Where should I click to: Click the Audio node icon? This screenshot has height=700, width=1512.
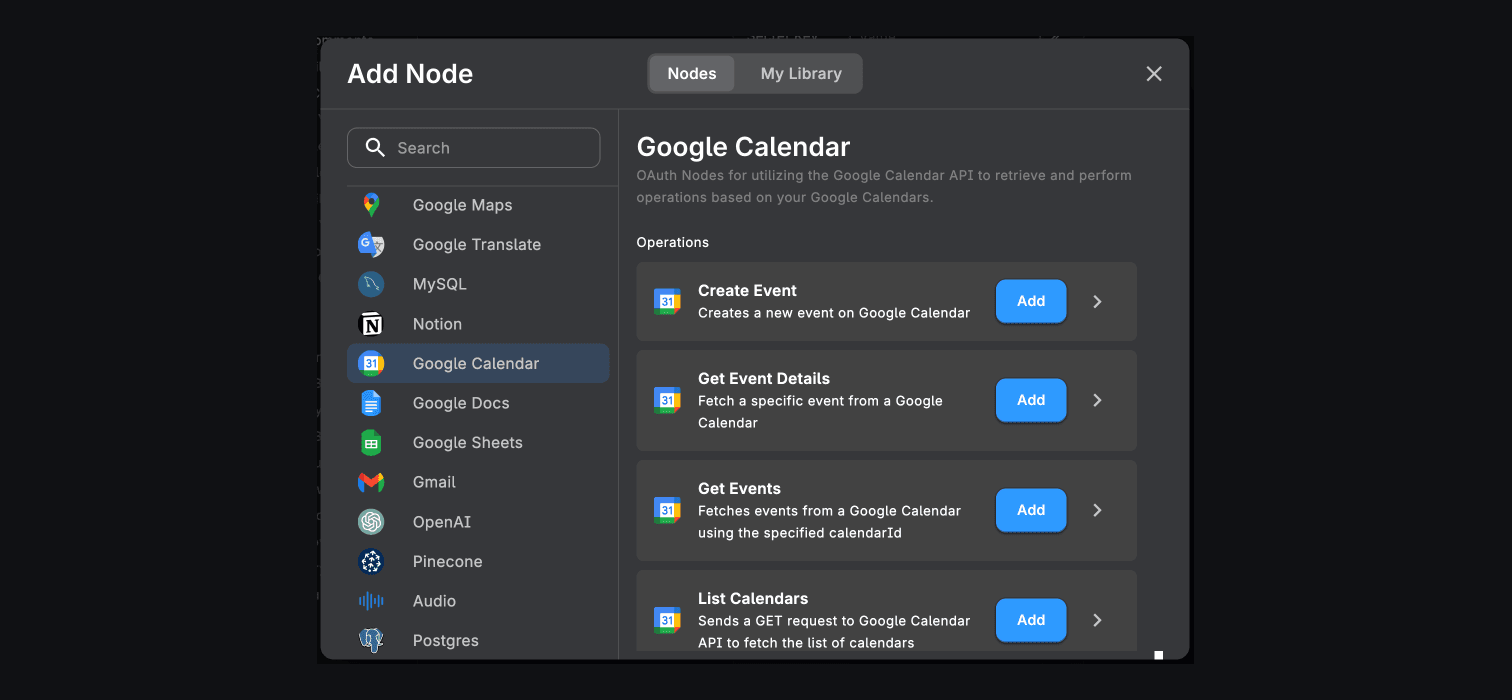coord(371,600)
